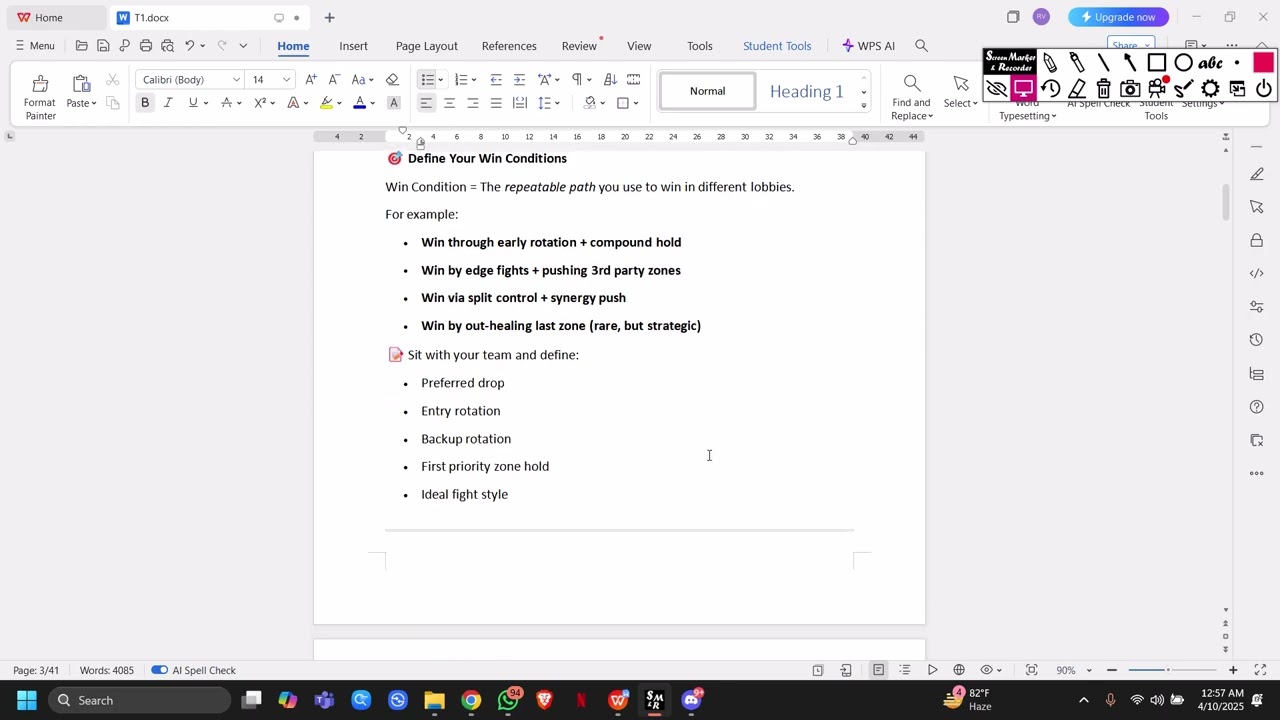Toggle center alignment button
1280x720 pixels.
coord(449,103)
